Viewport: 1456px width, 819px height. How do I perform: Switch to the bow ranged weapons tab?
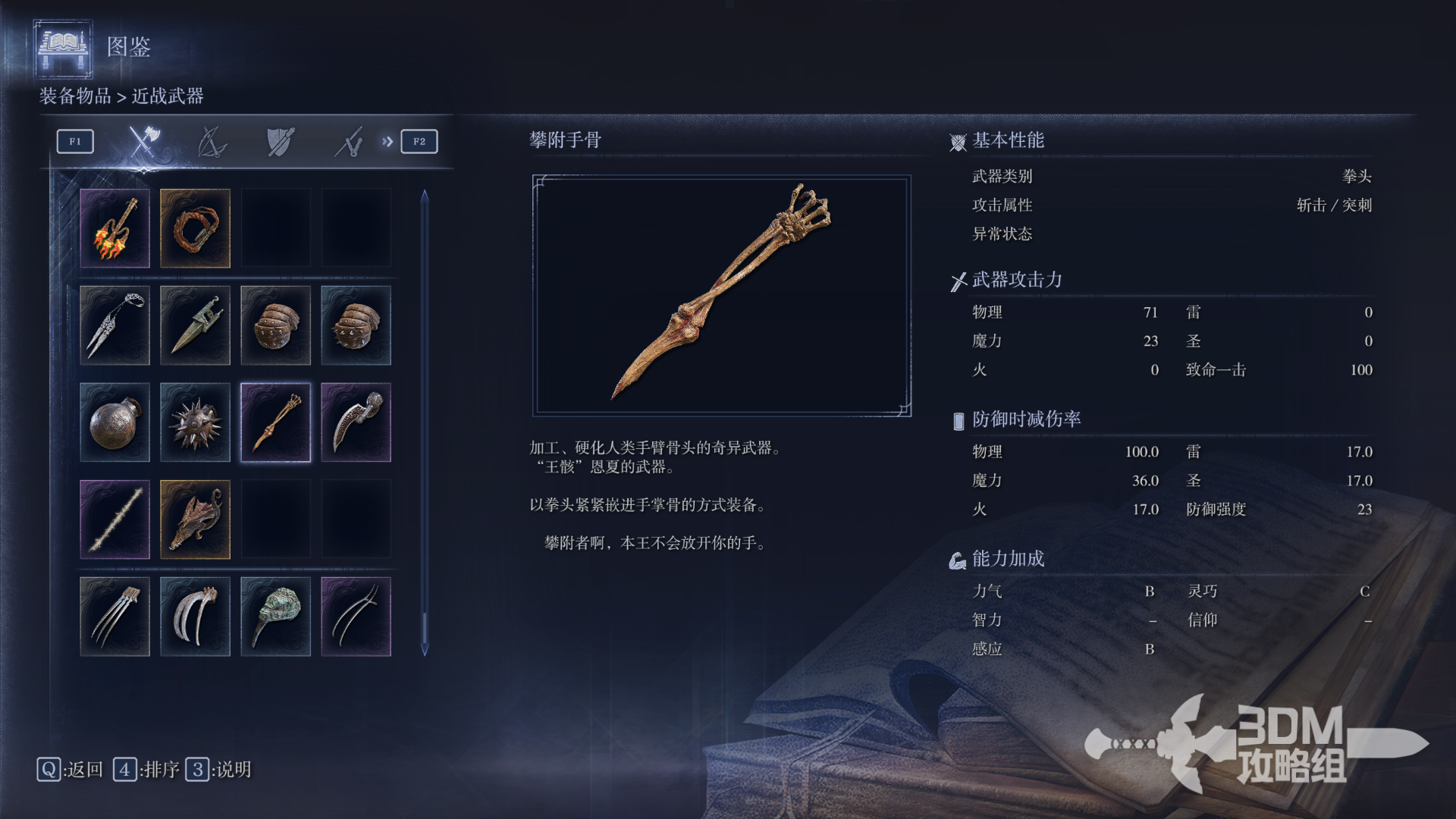pyautogui.click(x=212, y=141)
